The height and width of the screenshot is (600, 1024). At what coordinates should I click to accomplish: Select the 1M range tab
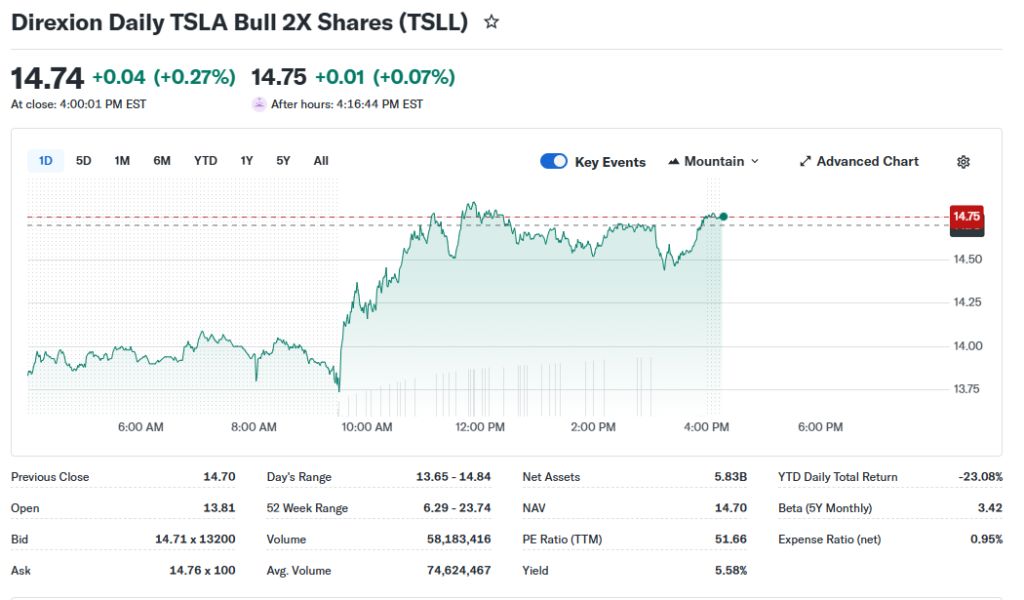(122, 161)
